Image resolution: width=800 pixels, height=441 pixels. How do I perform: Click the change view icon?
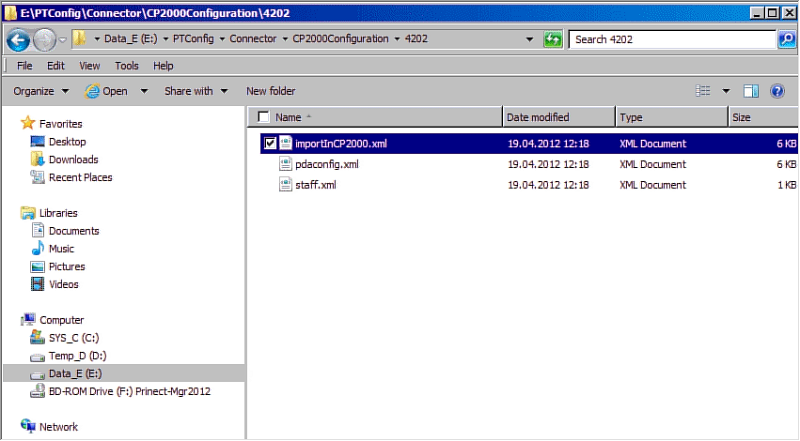(703, 91)
